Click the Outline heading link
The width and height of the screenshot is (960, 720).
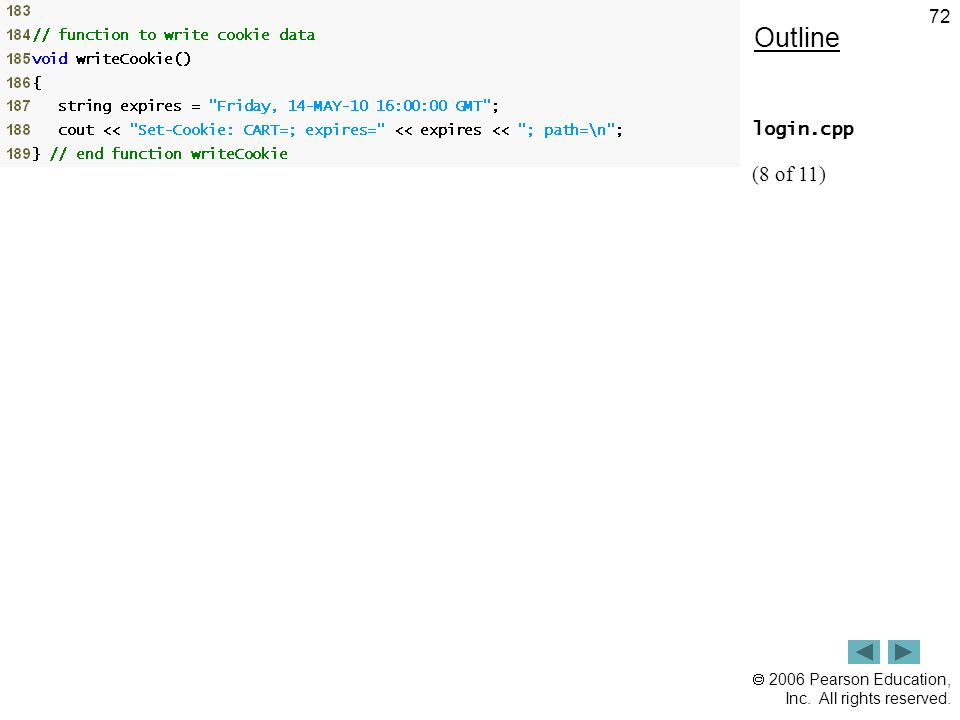(x=797, y=38)
